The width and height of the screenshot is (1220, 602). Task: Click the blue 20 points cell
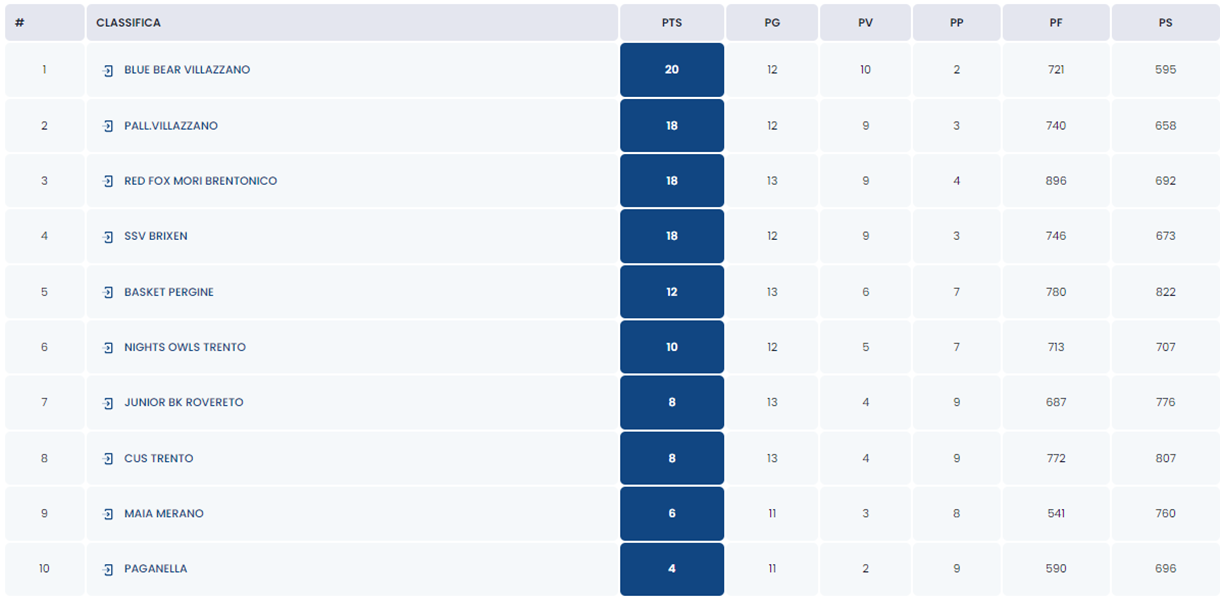[672, 70]
